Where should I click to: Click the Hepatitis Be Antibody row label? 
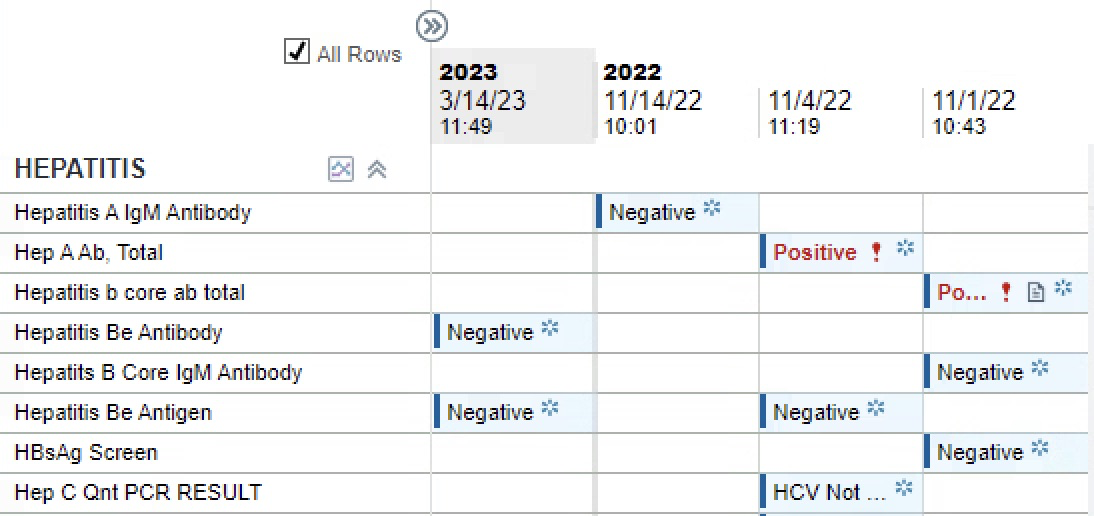point(118,333)
